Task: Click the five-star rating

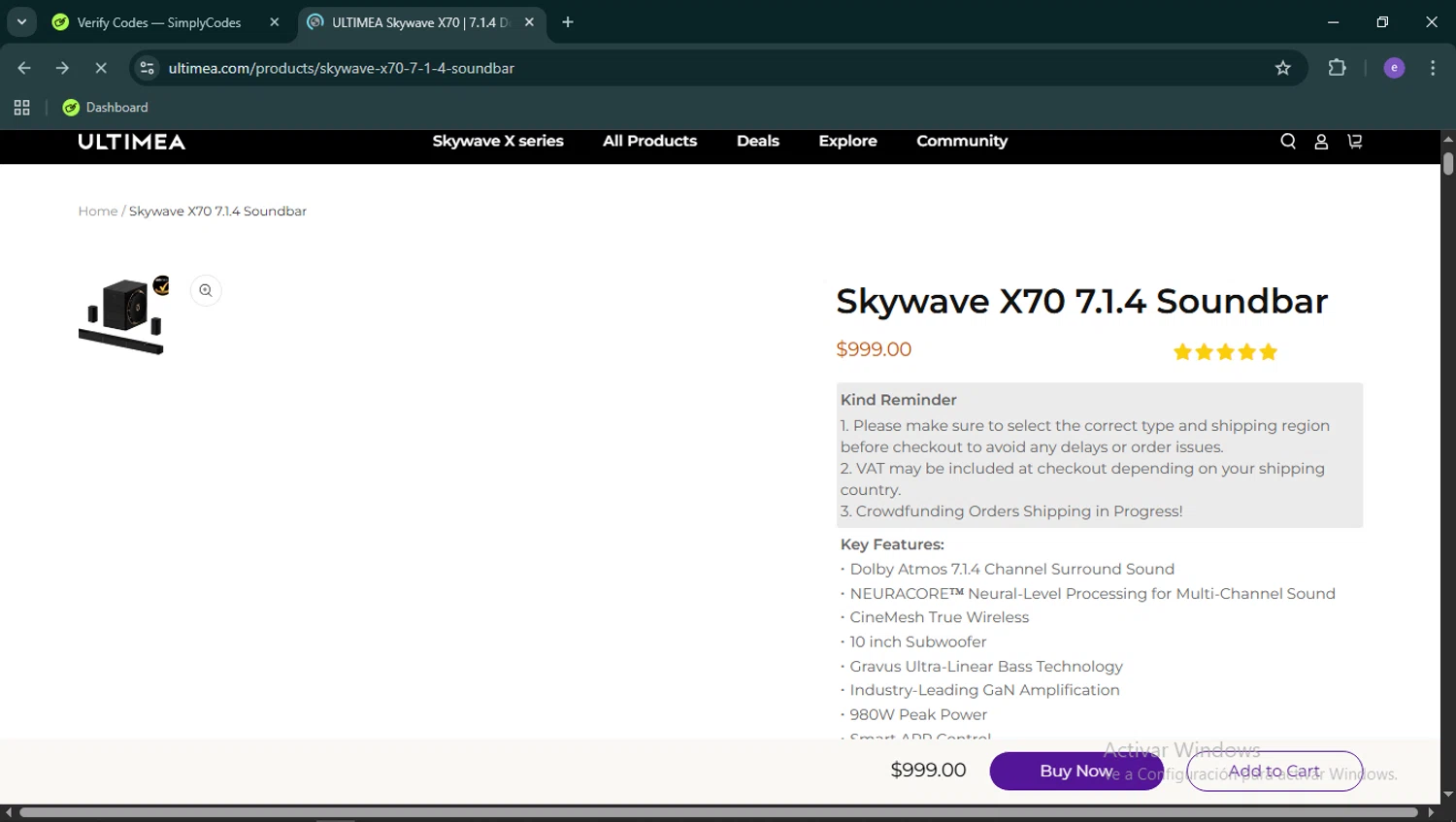Action: click(x=1225, y=352)
